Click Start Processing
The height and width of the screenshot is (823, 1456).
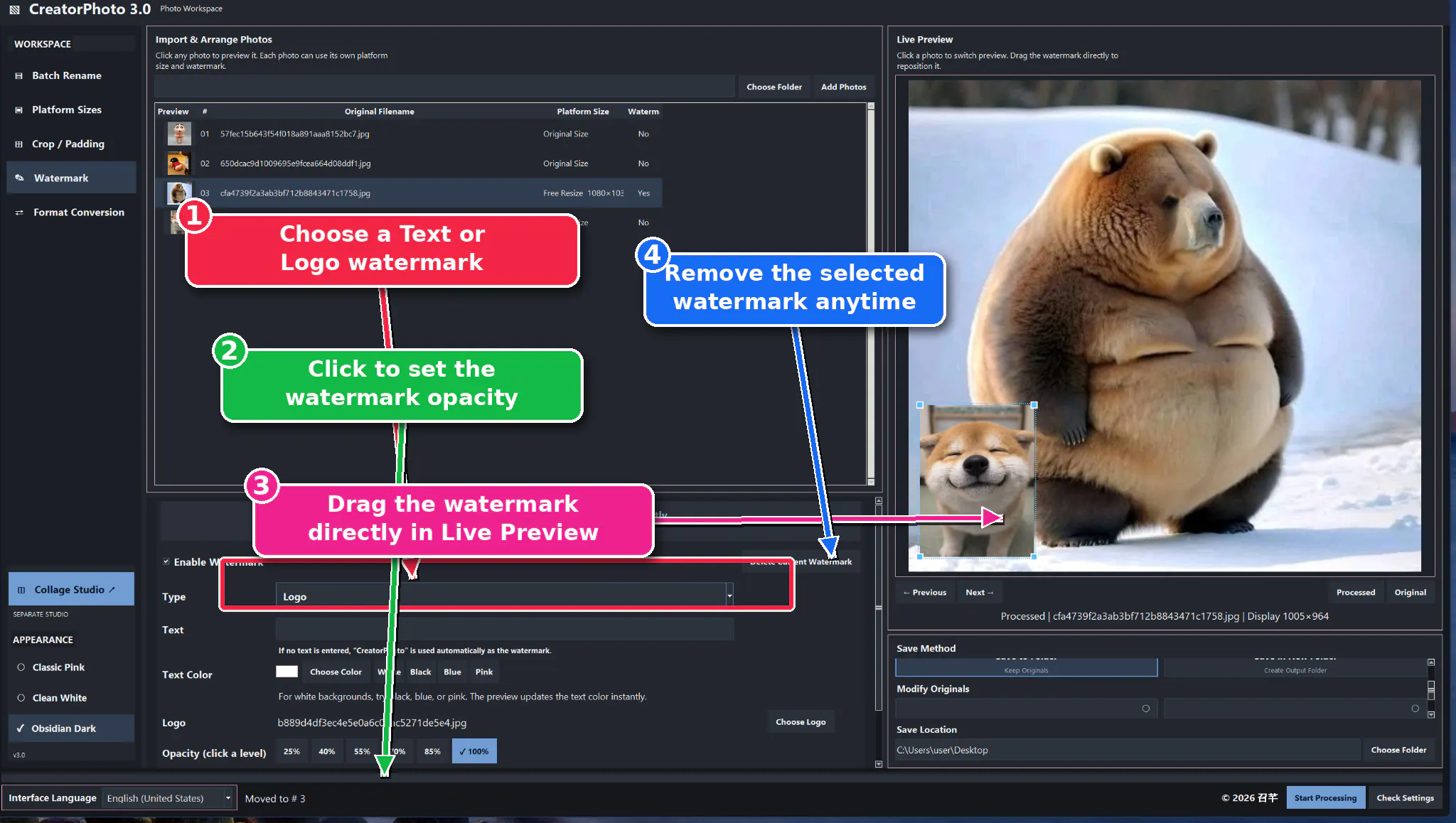(1325, 798)
